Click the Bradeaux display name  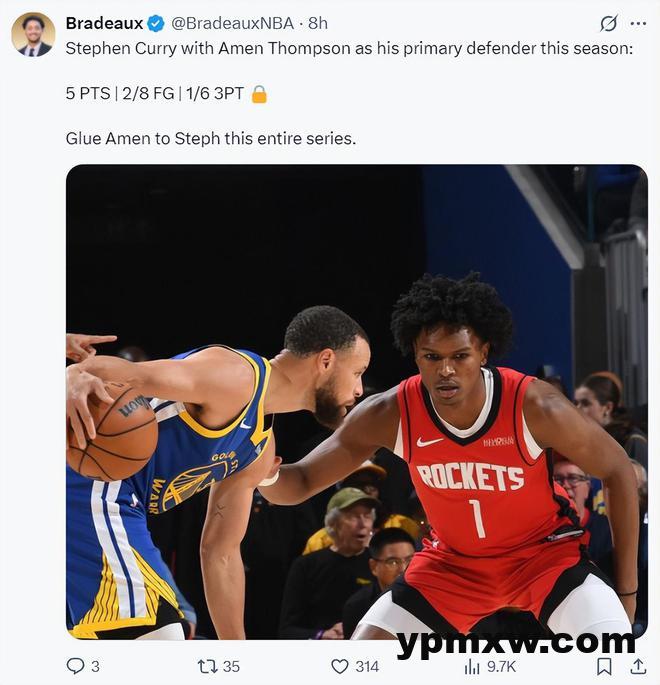point(104,23)
